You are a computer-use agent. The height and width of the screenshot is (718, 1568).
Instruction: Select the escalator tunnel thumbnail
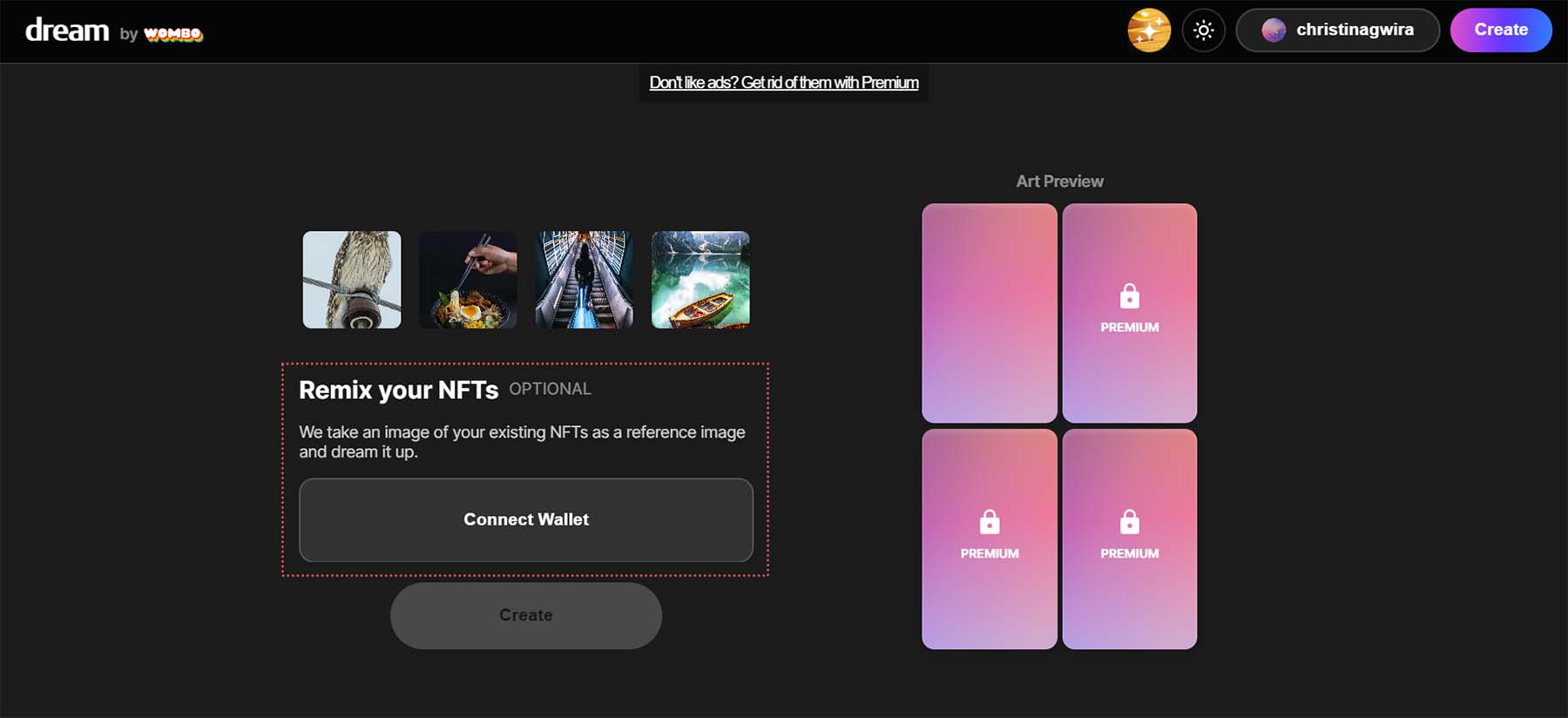(x=585, y=280)
